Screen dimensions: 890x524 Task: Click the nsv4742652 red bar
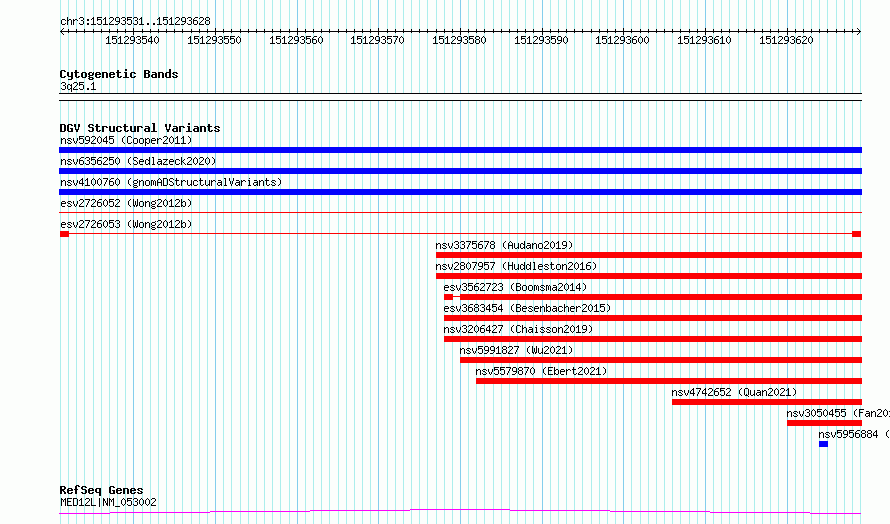coord(767,402)
